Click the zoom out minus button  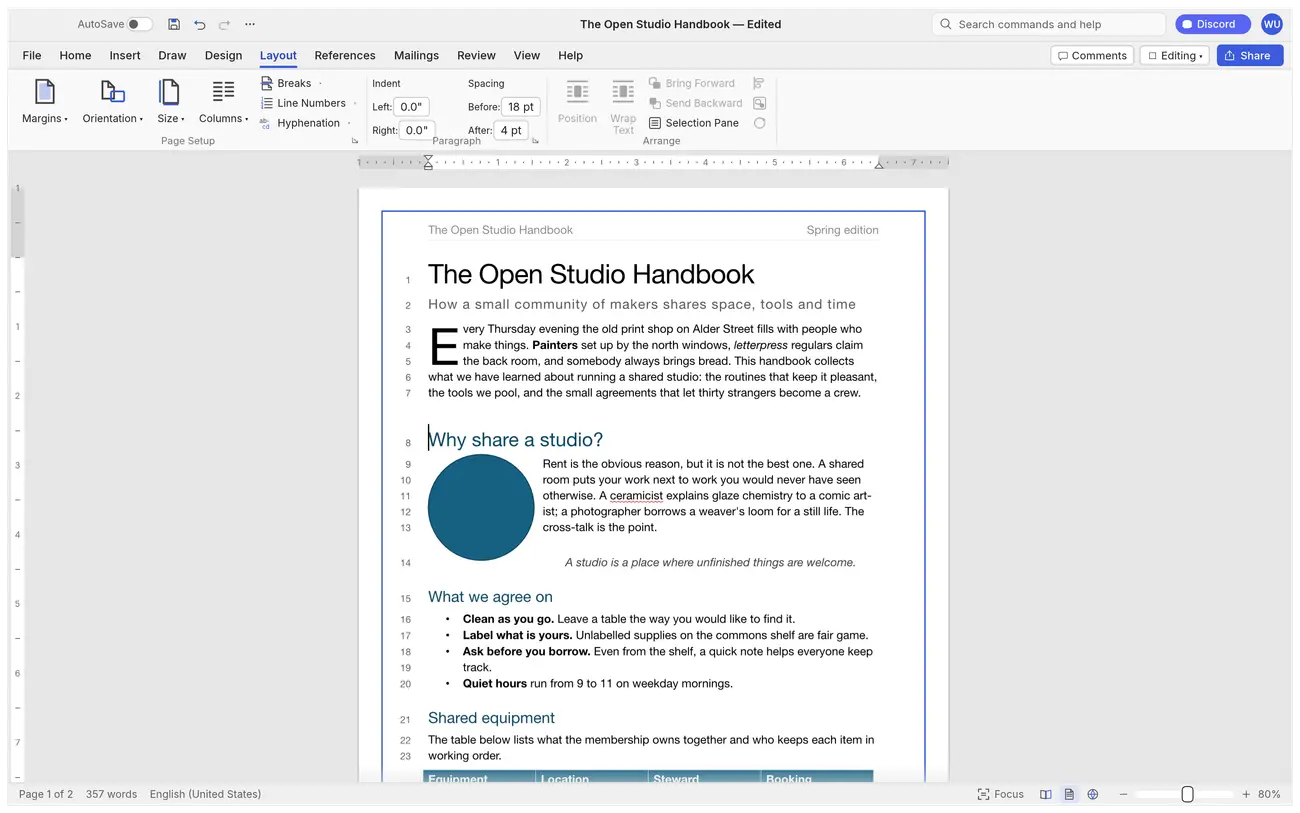pos(1123,794)
